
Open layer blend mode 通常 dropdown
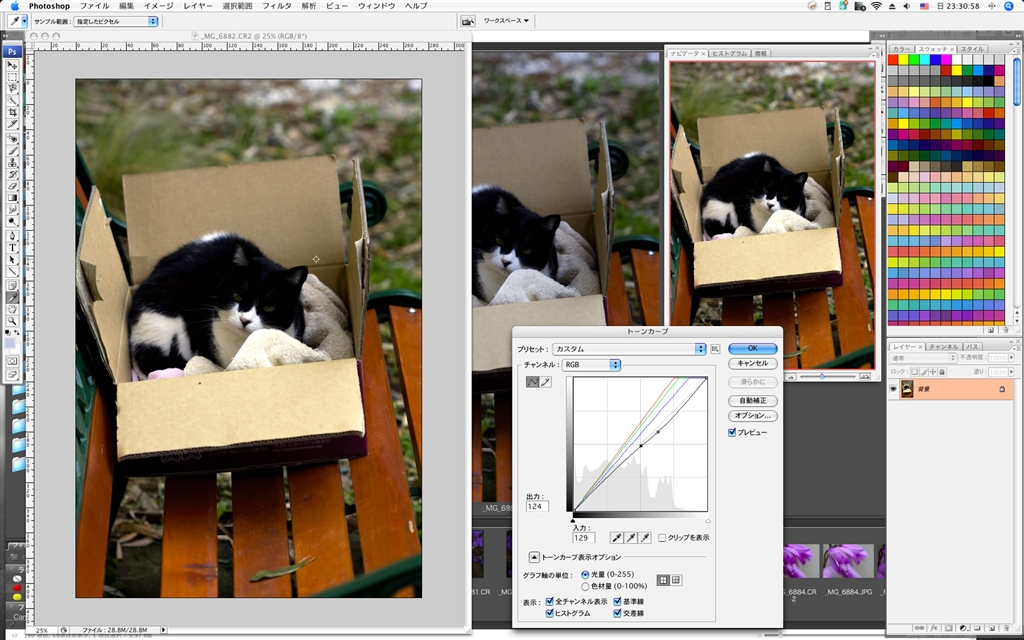pyautogui.click(x=923, y=358)
